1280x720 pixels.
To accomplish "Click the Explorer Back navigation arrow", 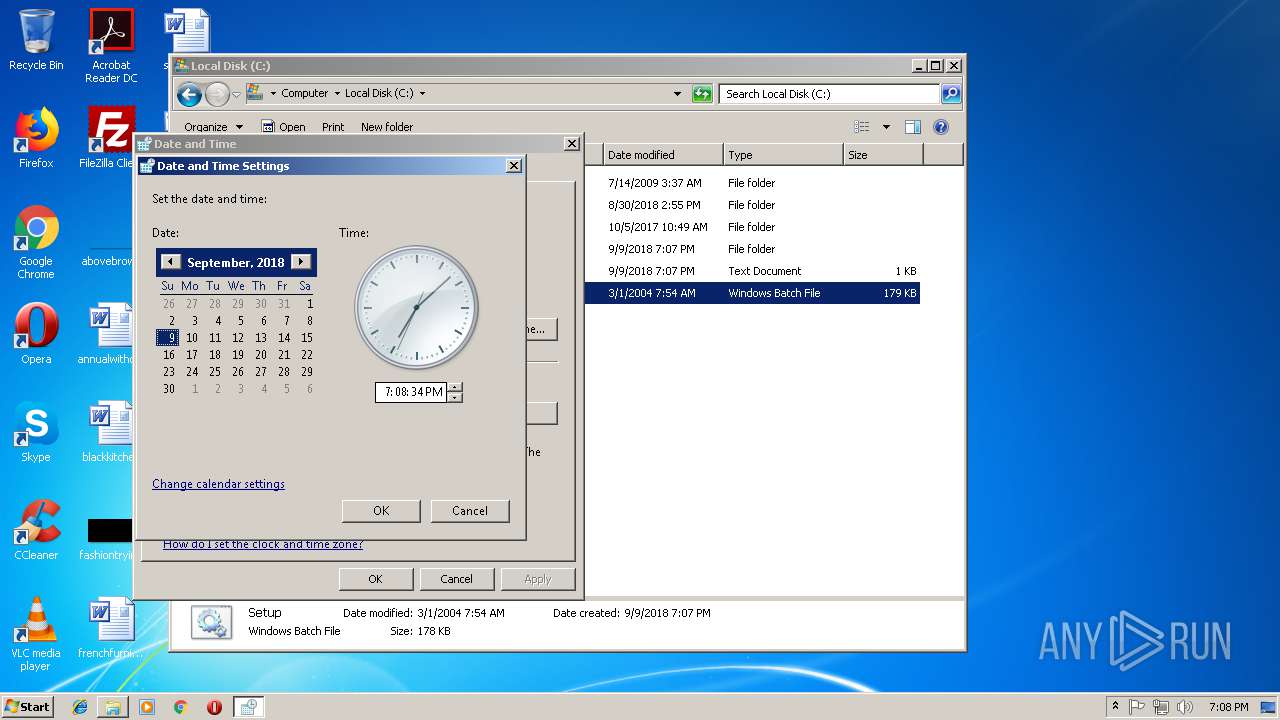I will click(189, 94).
